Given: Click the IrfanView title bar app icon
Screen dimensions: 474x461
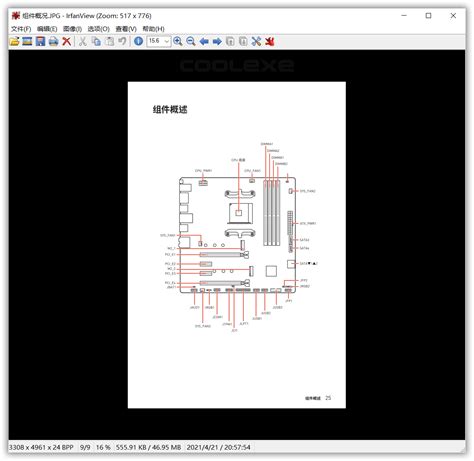Looking at the screenshot, I should pyautogui.click(x=16, y=16).
